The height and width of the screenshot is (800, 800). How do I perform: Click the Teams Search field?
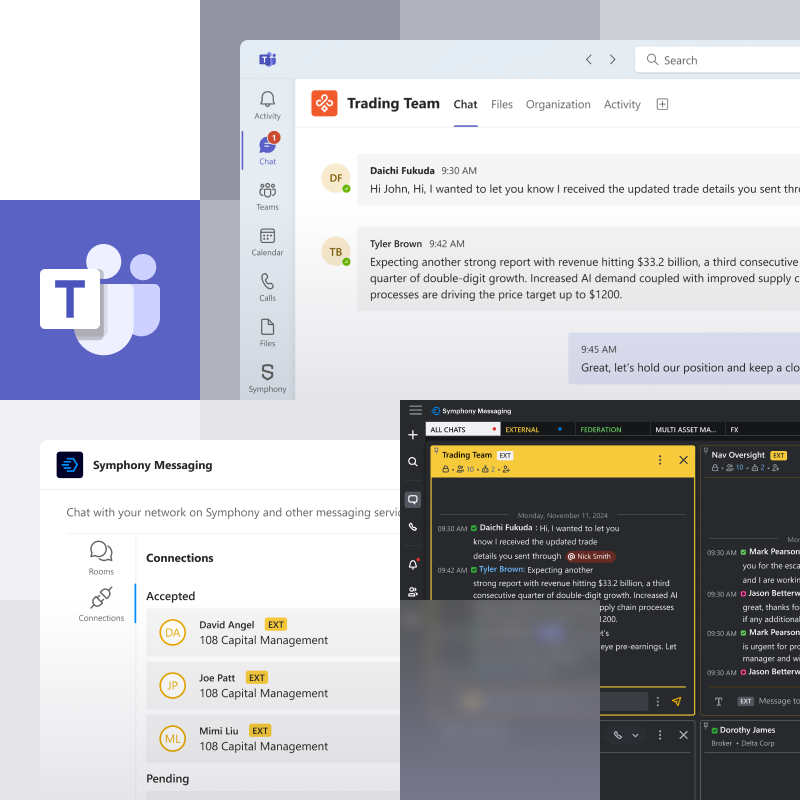720,60
